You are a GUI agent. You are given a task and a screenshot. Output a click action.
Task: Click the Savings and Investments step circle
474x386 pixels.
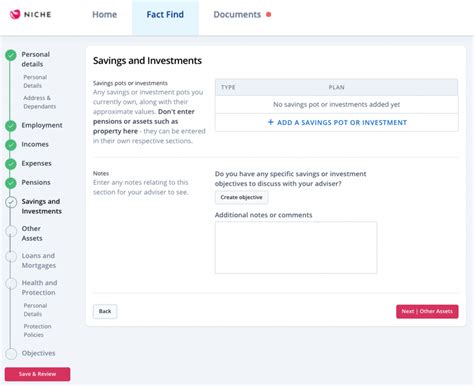coord(11,202)
